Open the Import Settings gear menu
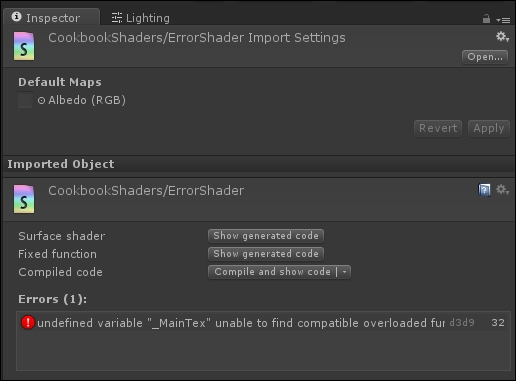The width and height of the screenshot is (516, 381). pyautogui.click(x=502, y=37)
